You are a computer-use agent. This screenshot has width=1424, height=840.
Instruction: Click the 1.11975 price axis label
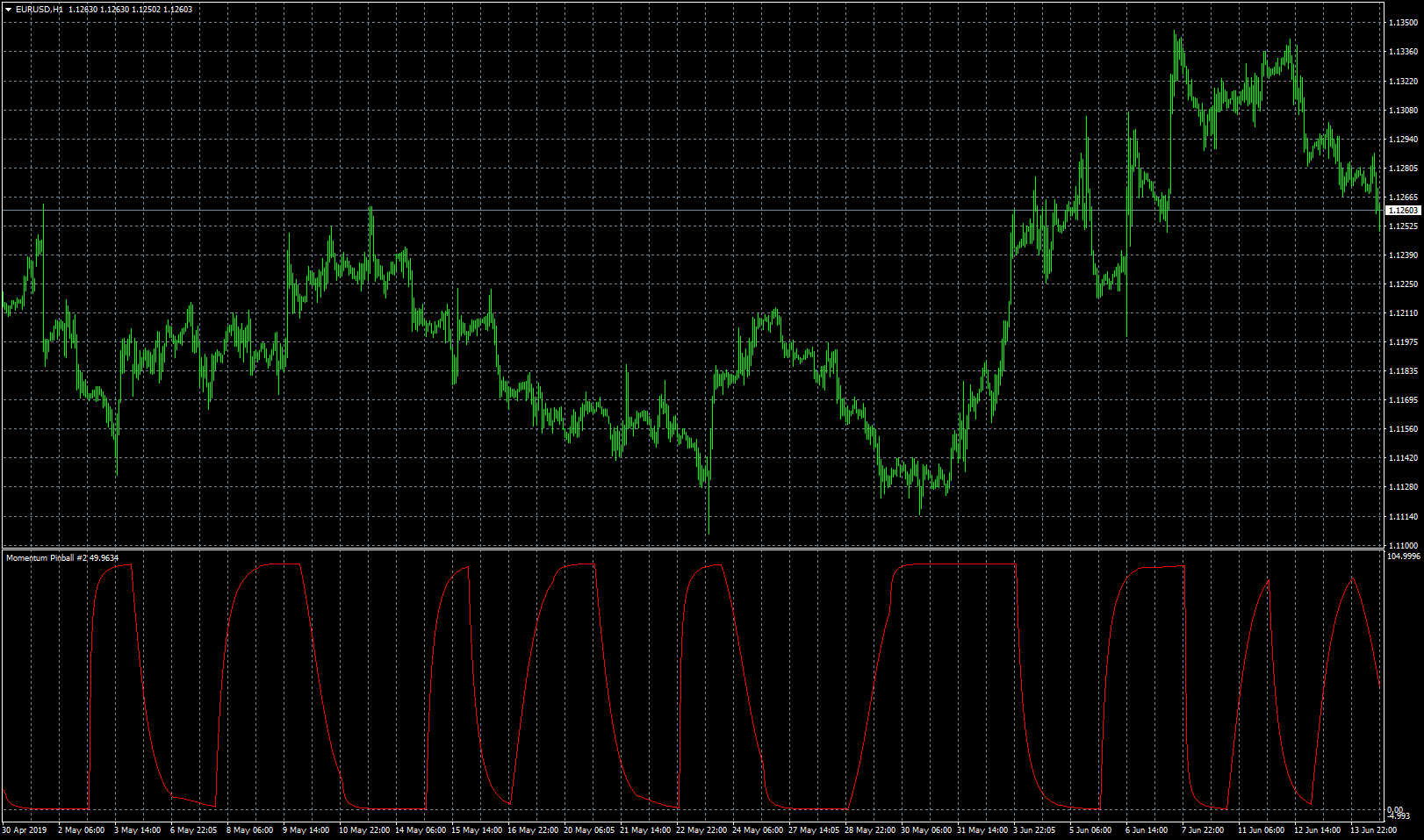[x=1403, y=342]
